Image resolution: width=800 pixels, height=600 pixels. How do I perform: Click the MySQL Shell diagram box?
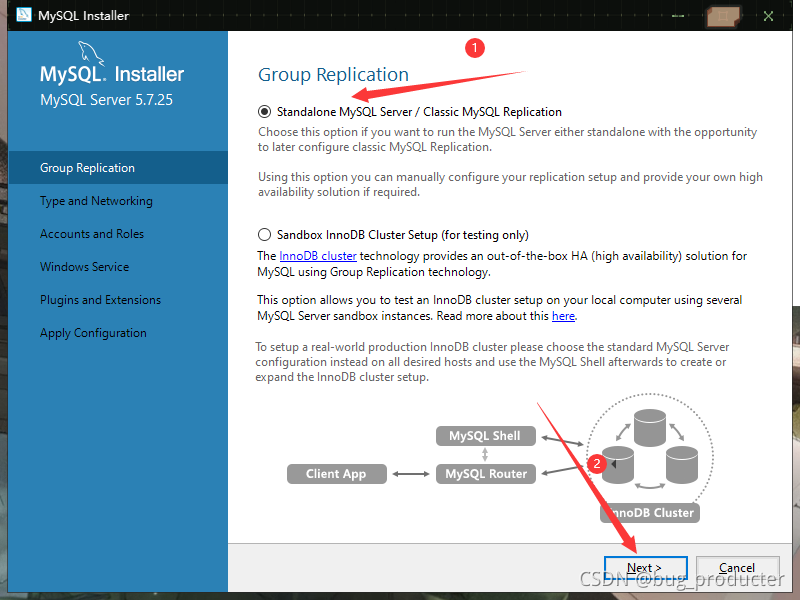486,436
